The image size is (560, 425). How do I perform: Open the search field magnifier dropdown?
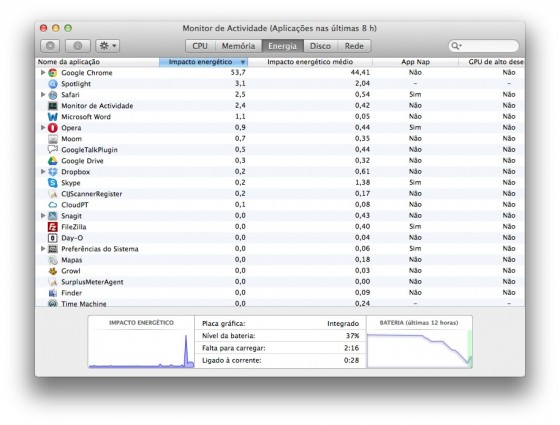pyautogui.click(x=456, y=46)
